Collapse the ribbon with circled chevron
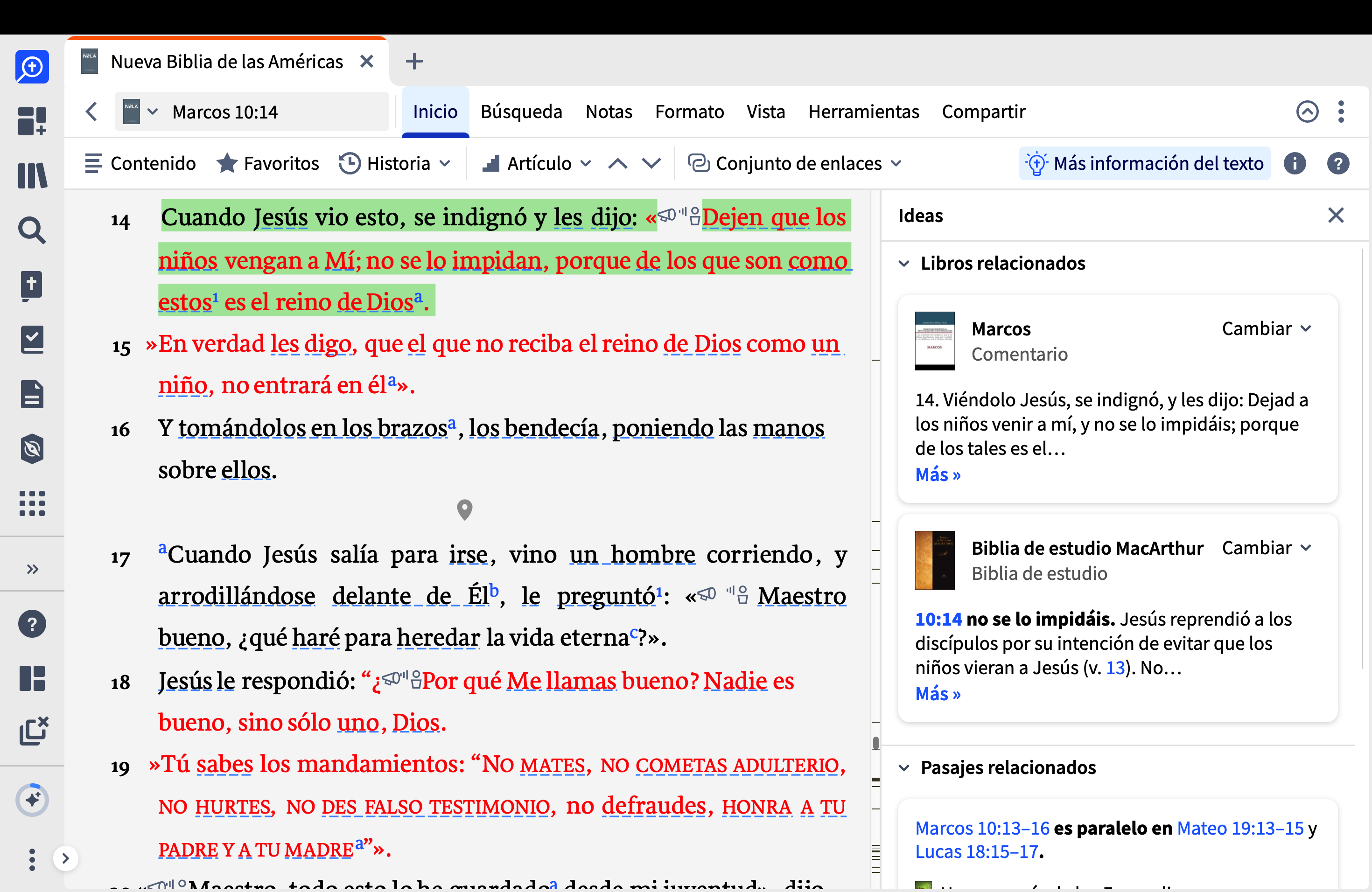The height and width of the screenshot is (892, 1372). coord(1307,112)
